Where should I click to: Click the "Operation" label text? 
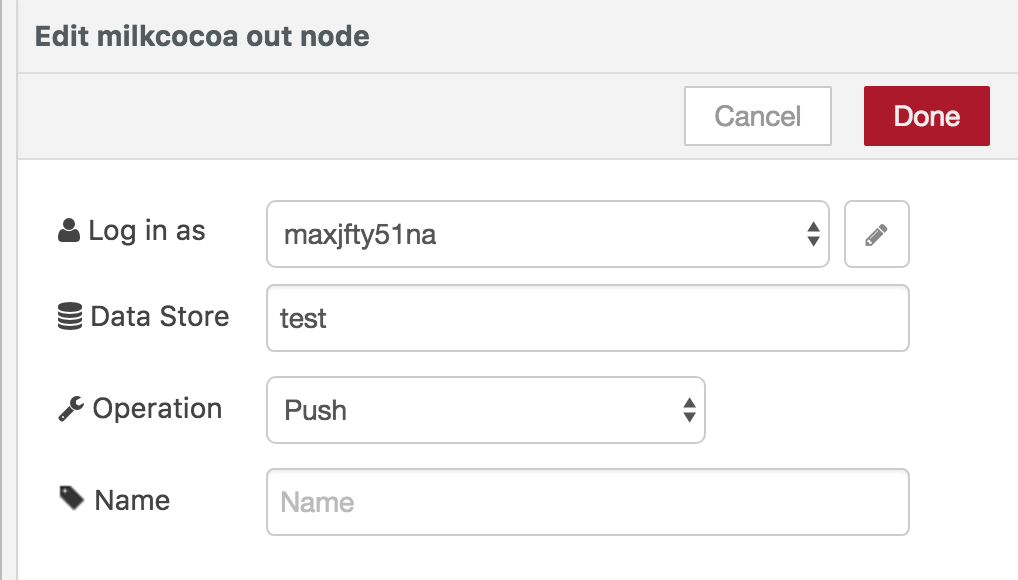[157, 409]
